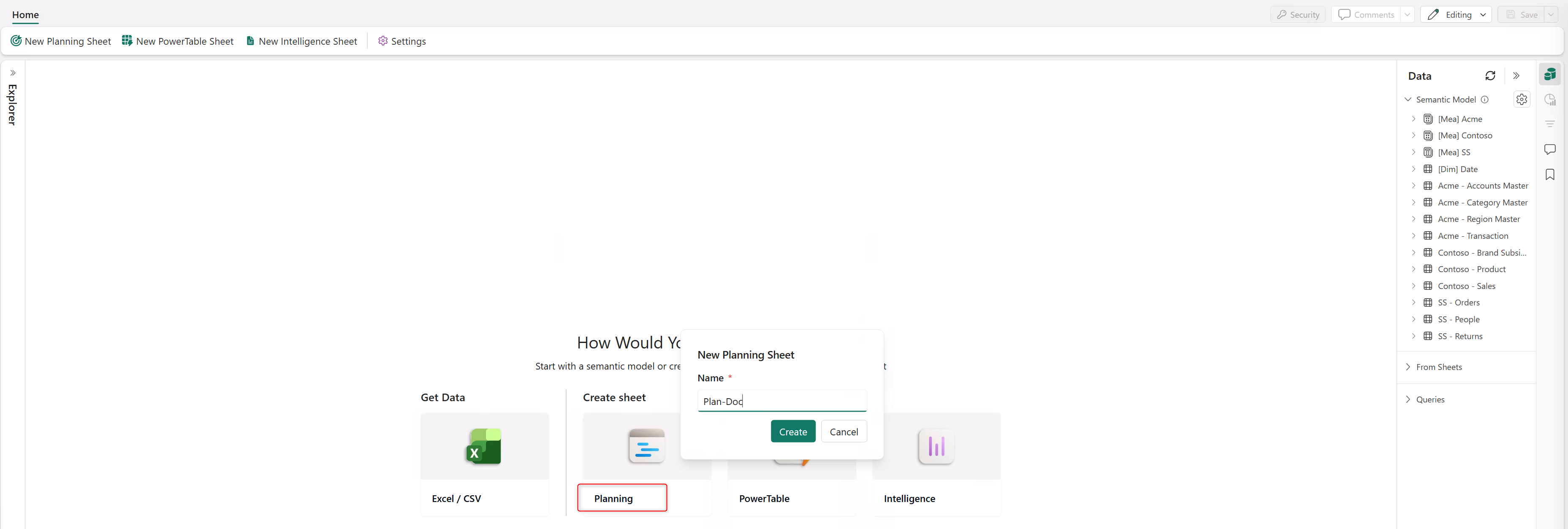1568x529 pixels.
Task: Click the New Planning Sheet toolbar icon
Action: [x=16, y=41]
